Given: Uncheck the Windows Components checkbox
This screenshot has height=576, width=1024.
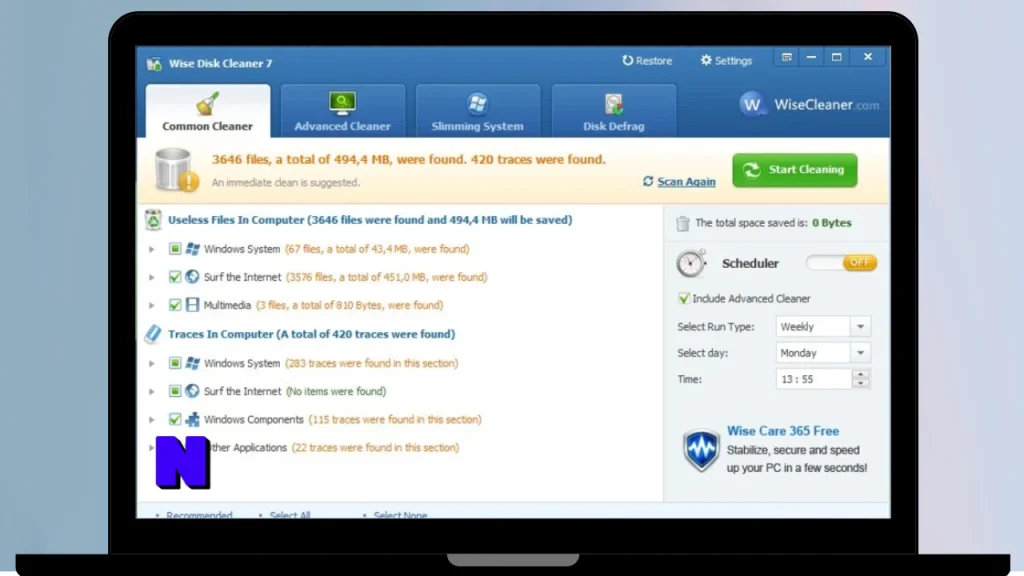Looking at the screenshot, I should (x=175, y=419).
